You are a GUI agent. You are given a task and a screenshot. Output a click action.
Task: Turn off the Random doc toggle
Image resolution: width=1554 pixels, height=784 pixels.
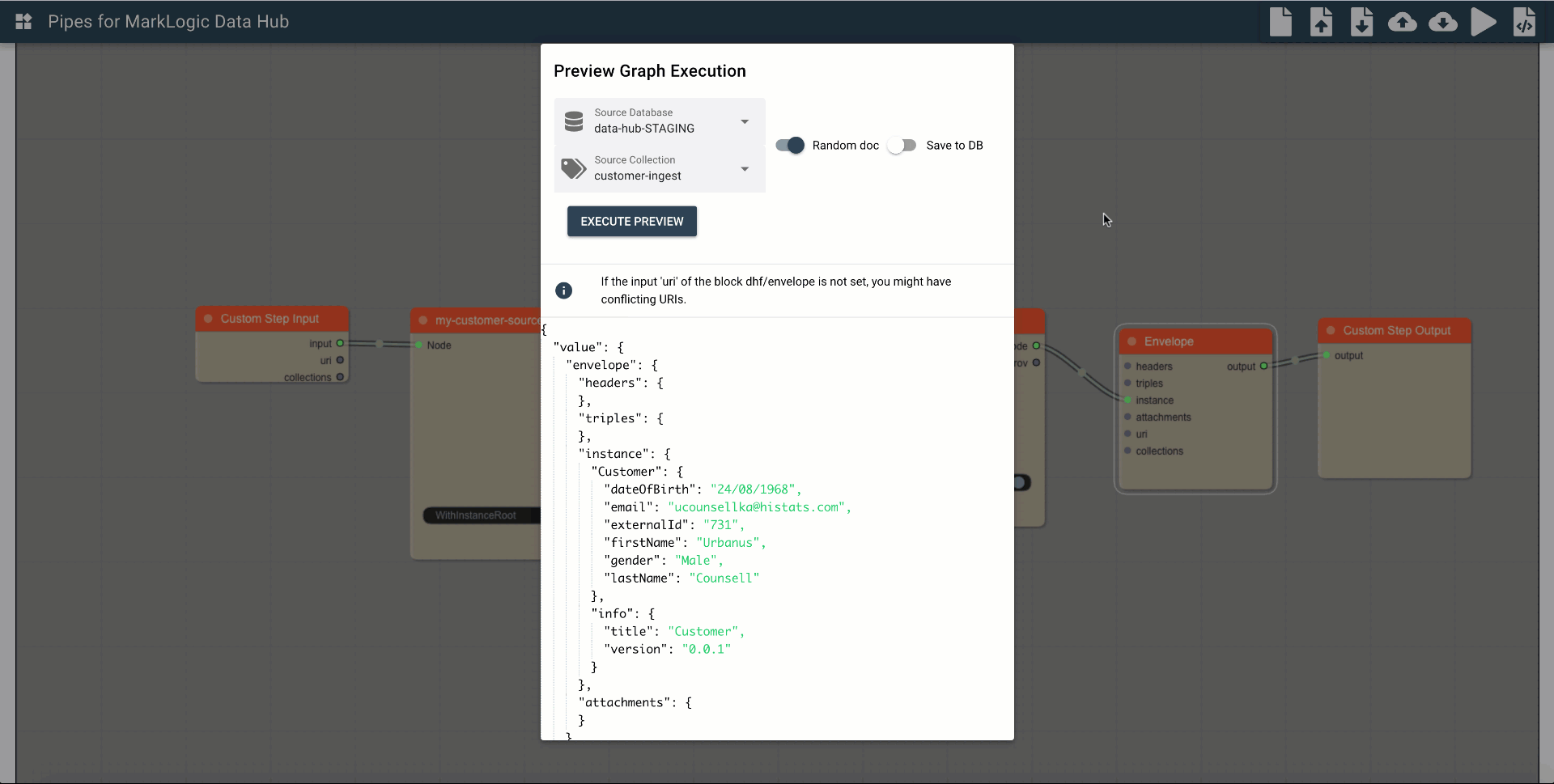point(790,146)
